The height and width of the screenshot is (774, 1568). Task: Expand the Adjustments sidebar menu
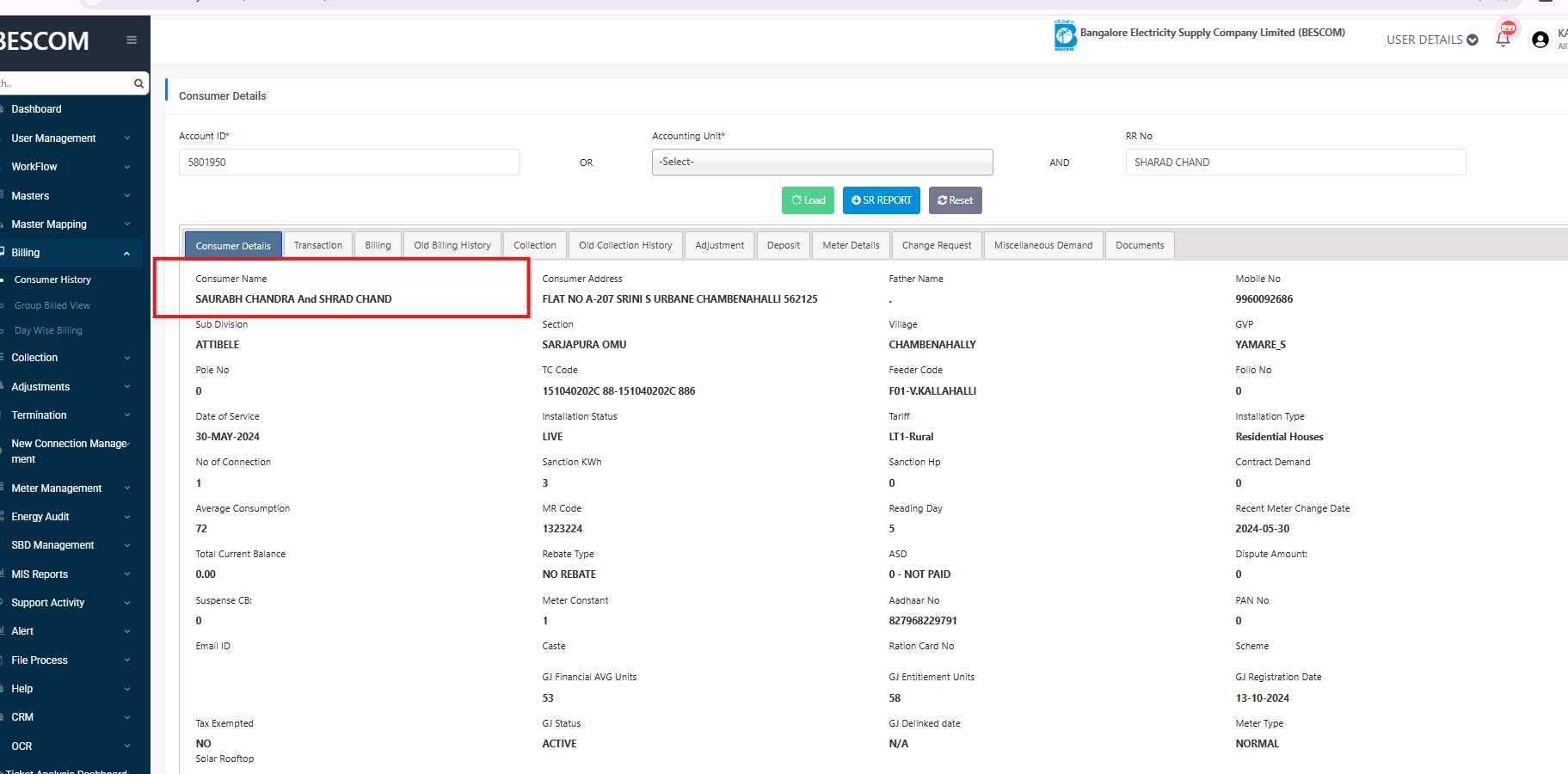[x=71, y=387]
